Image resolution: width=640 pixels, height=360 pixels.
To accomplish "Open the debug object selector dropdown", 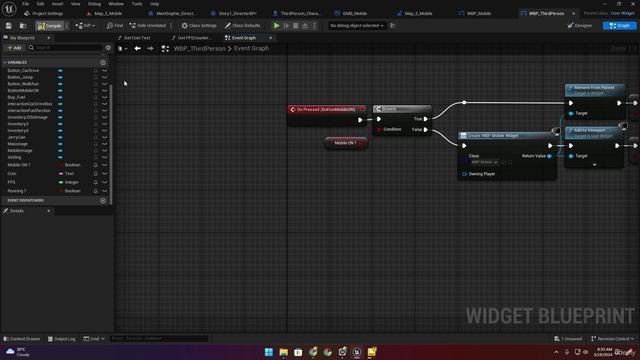I will (357, 26).
